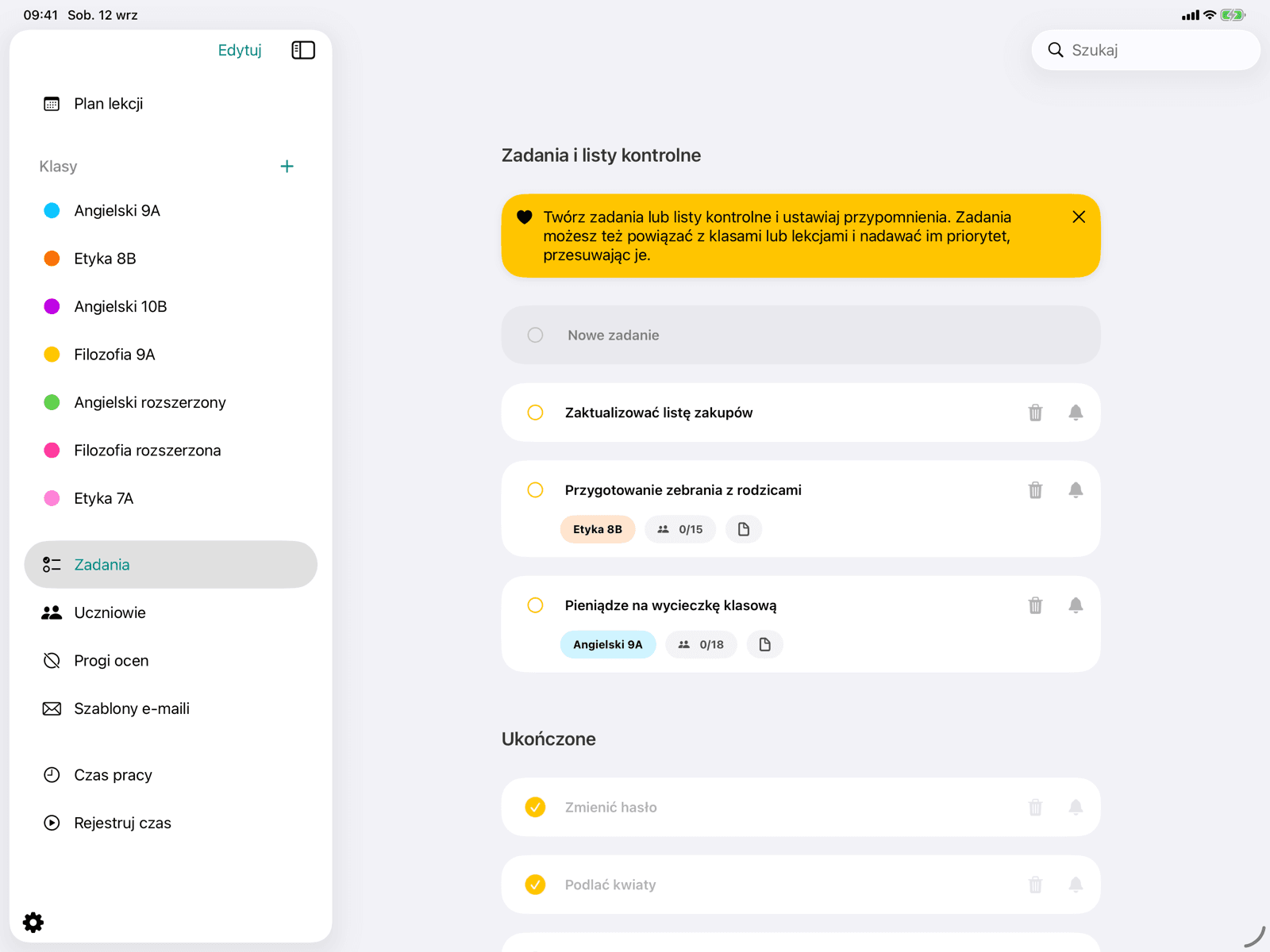Open document icon in Przygotowanie zebrania task
The image size is (1270, 952).
[x=744, y=529]
